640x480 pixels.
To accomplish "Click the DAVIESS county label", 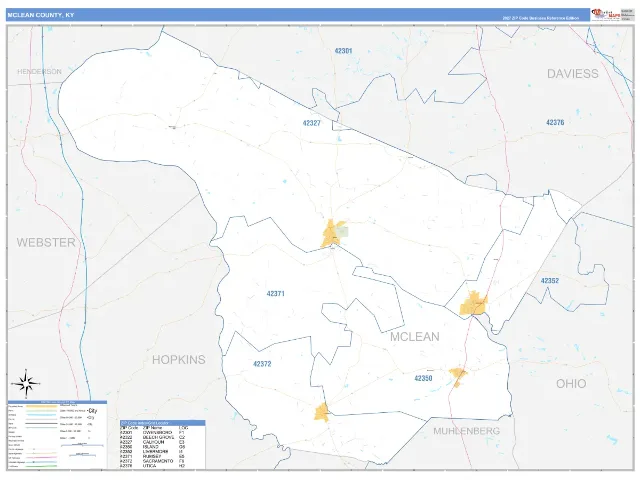I will (x=573, y=74).
